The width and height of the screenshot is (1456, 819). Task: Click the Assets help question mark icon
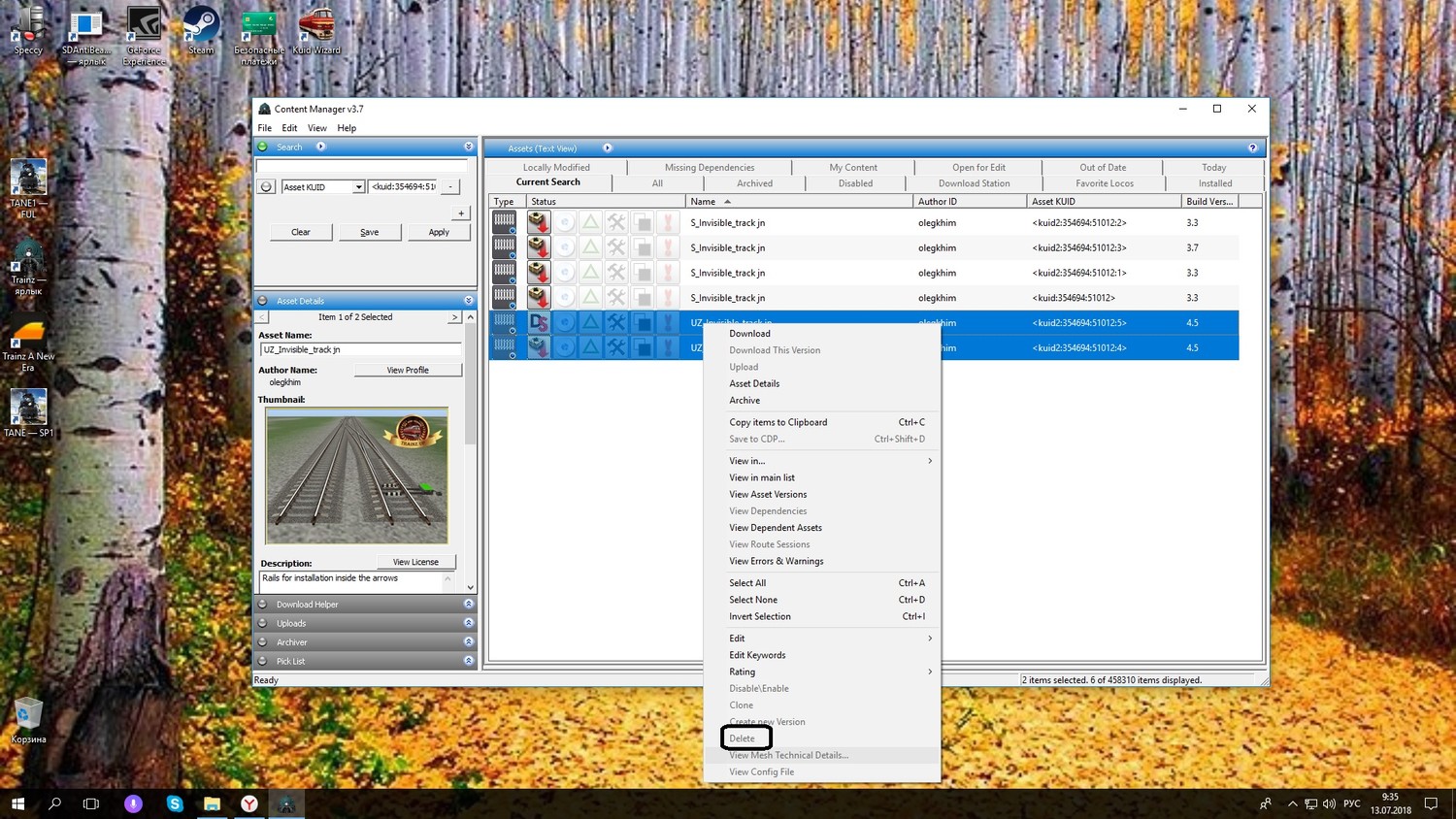coord(1252,148)
